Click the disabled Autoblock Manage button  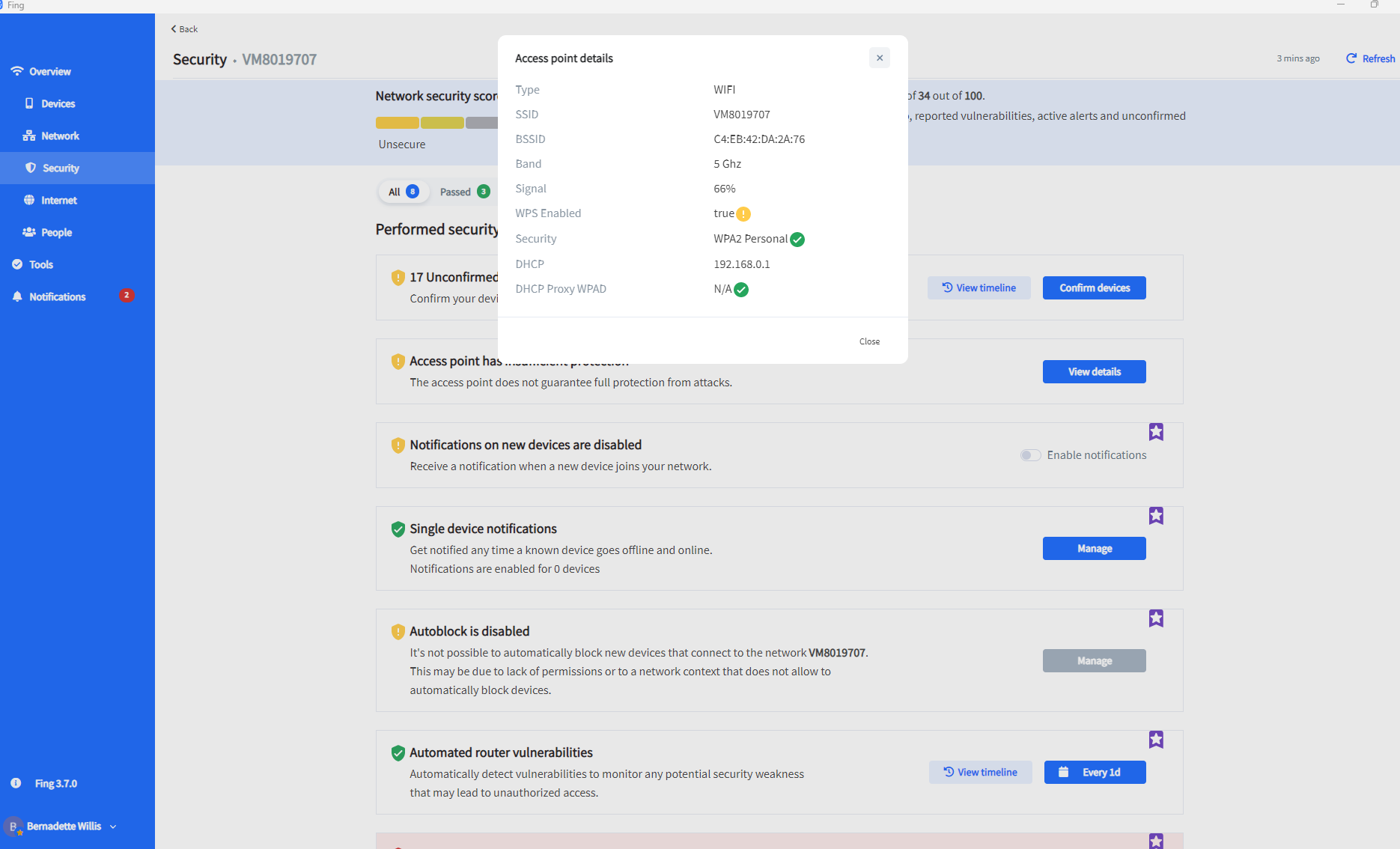click(x=1095, y=661)
